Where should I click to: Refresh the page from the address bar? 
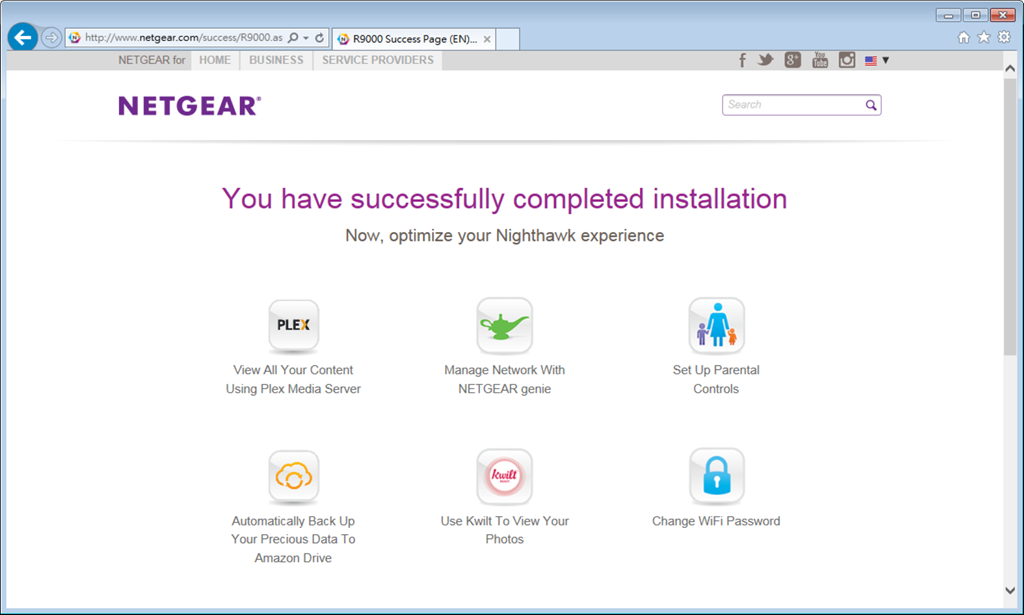319,38
